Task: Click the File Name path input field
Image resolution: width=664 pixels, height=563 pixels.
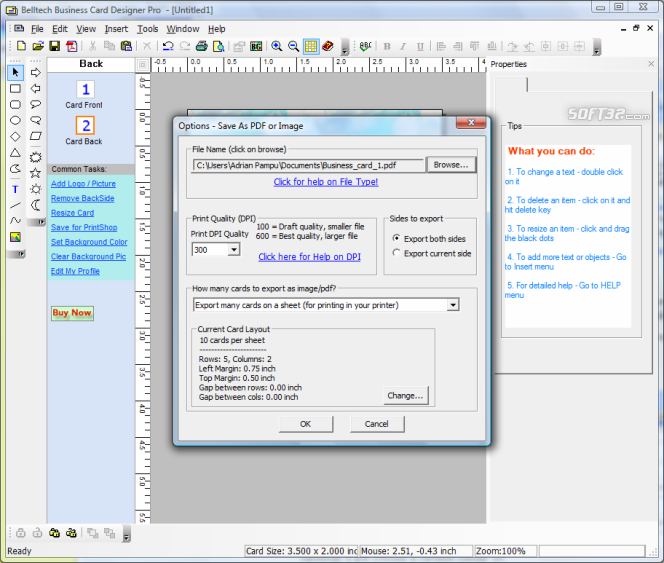Action: (308, 165)
